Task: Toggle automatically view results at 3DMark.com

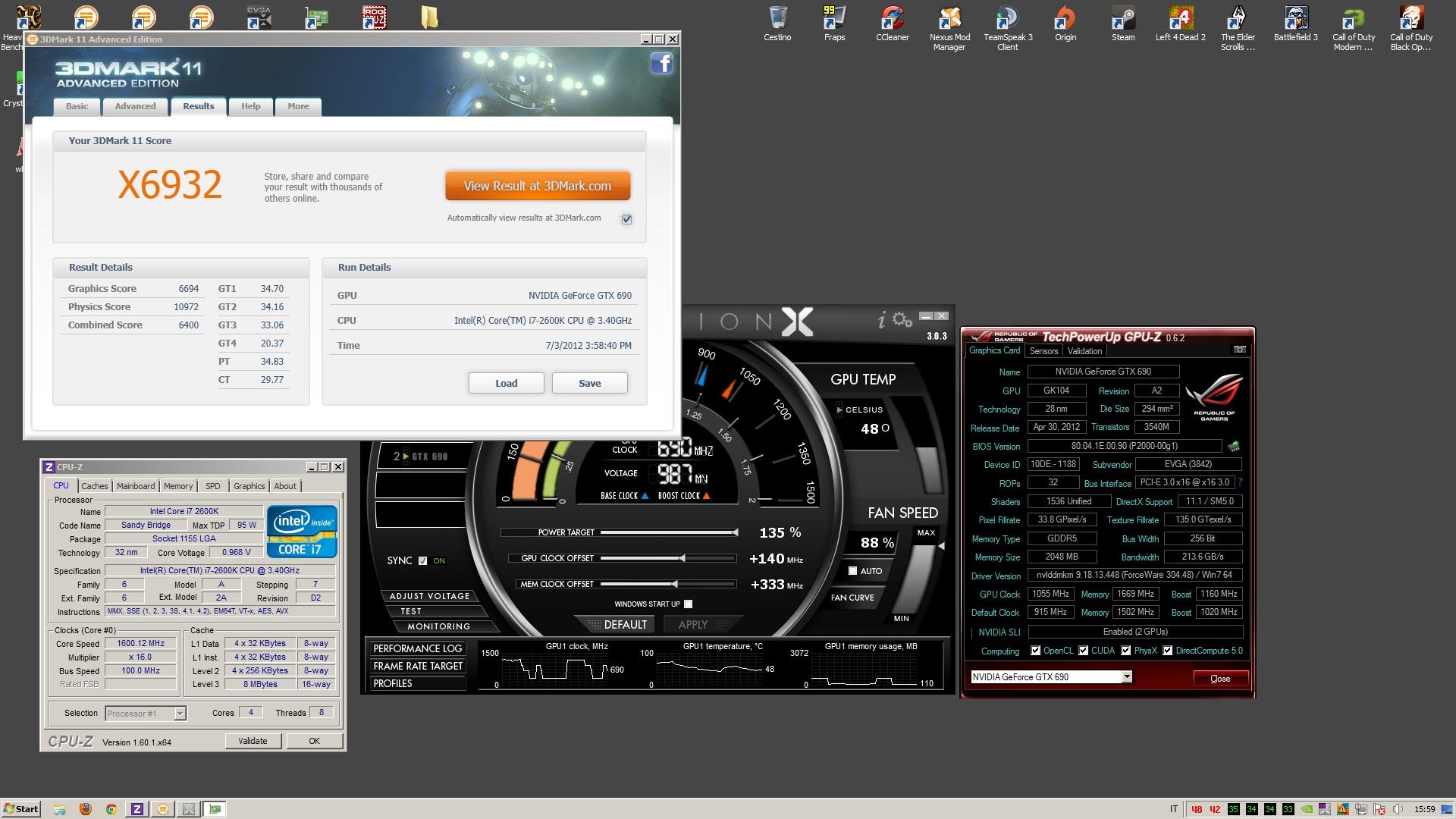Action: click(626, 219)
